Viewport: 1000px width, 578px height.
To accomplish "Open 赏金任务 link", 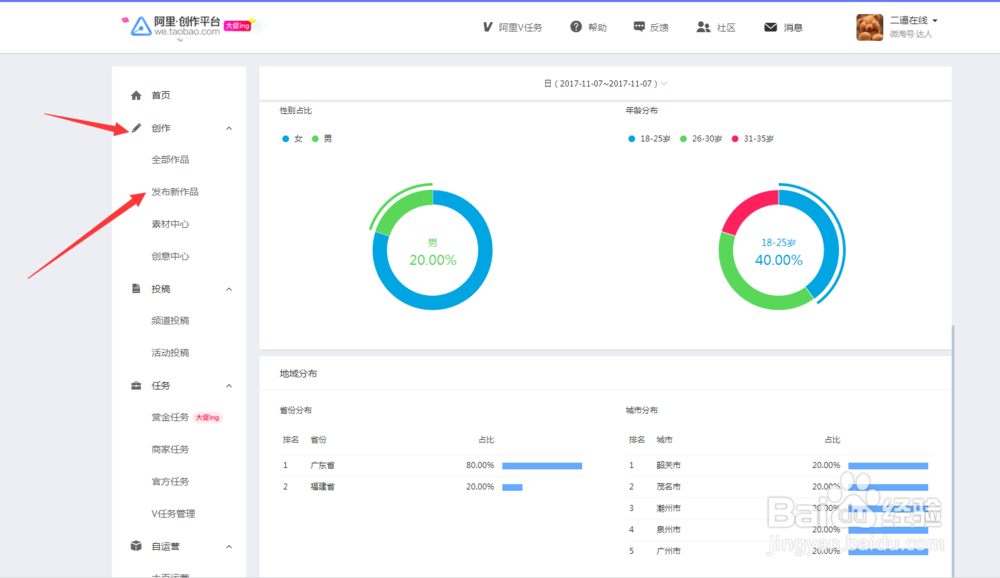I will tap(170, 417).
